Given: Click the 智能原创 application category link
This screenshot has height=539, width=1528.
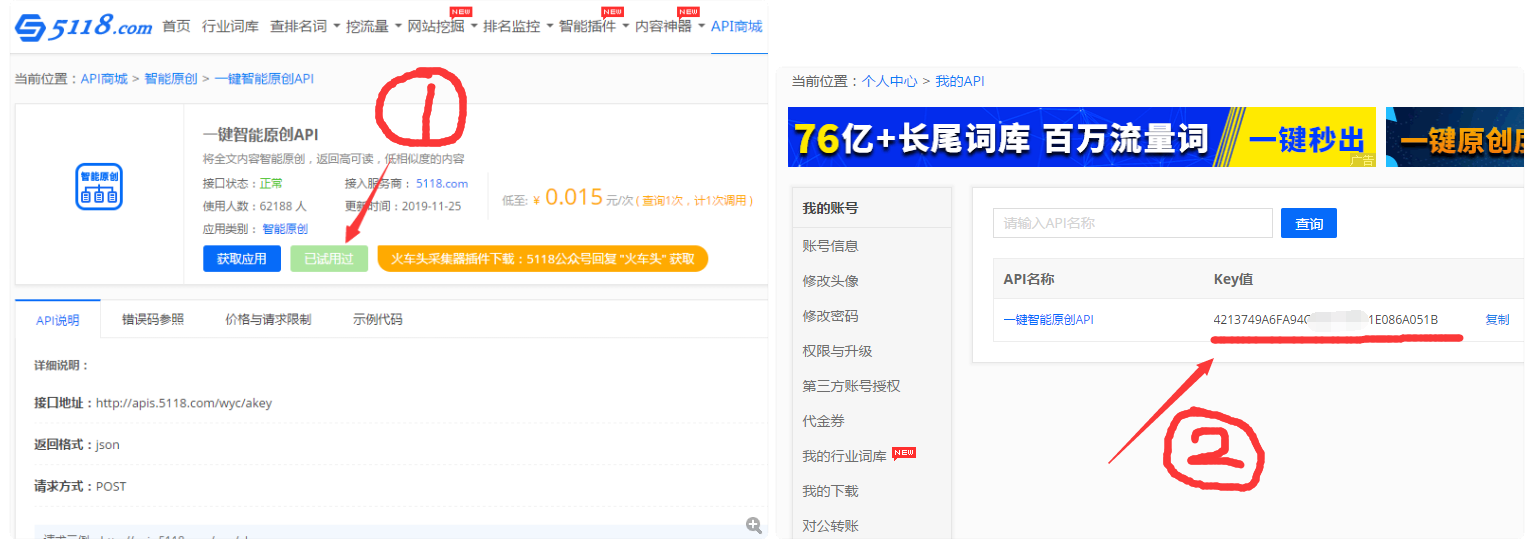Looking at the screenshot, I should [285, 229].
